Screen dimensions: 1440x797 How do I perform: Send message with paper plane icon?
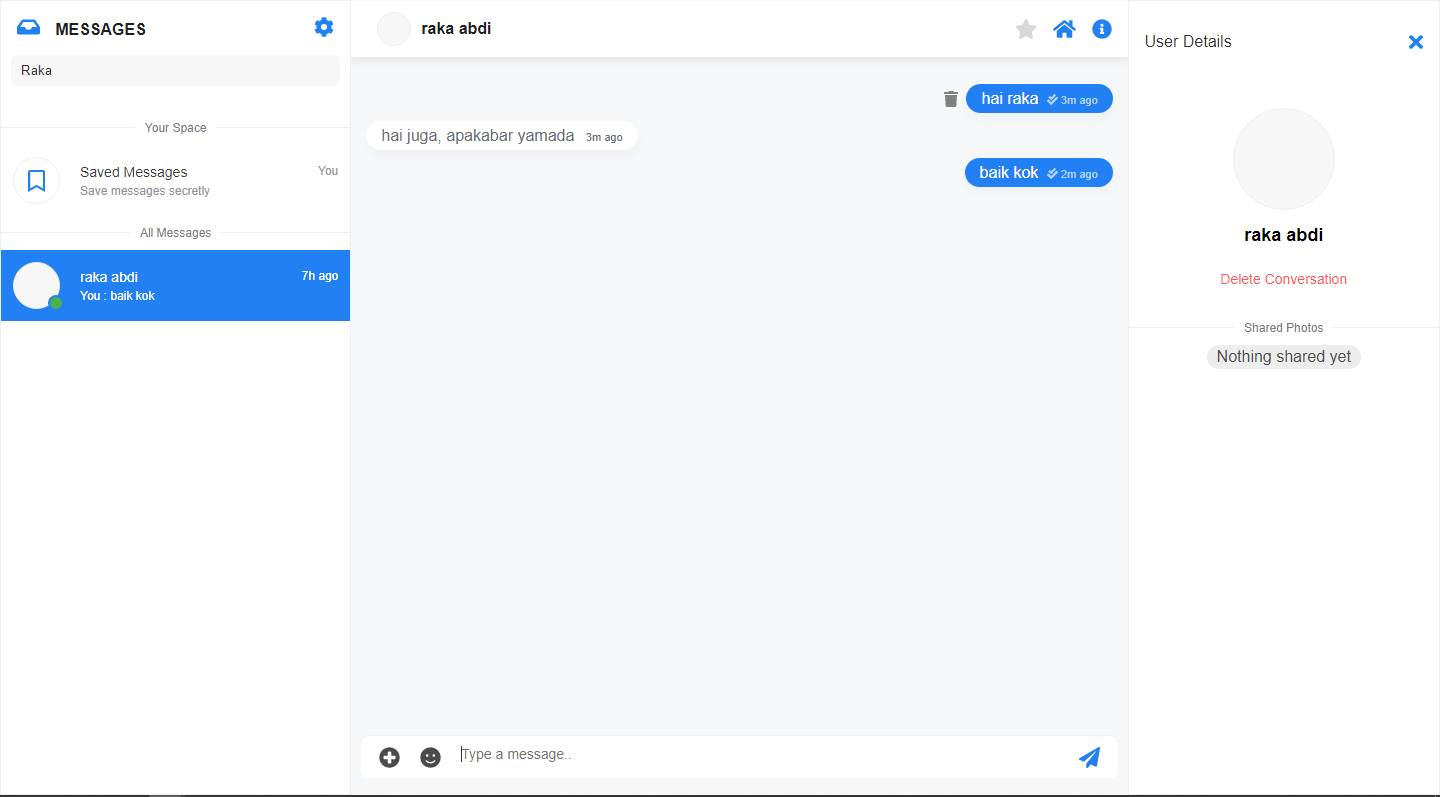(x=1090, y=757)
